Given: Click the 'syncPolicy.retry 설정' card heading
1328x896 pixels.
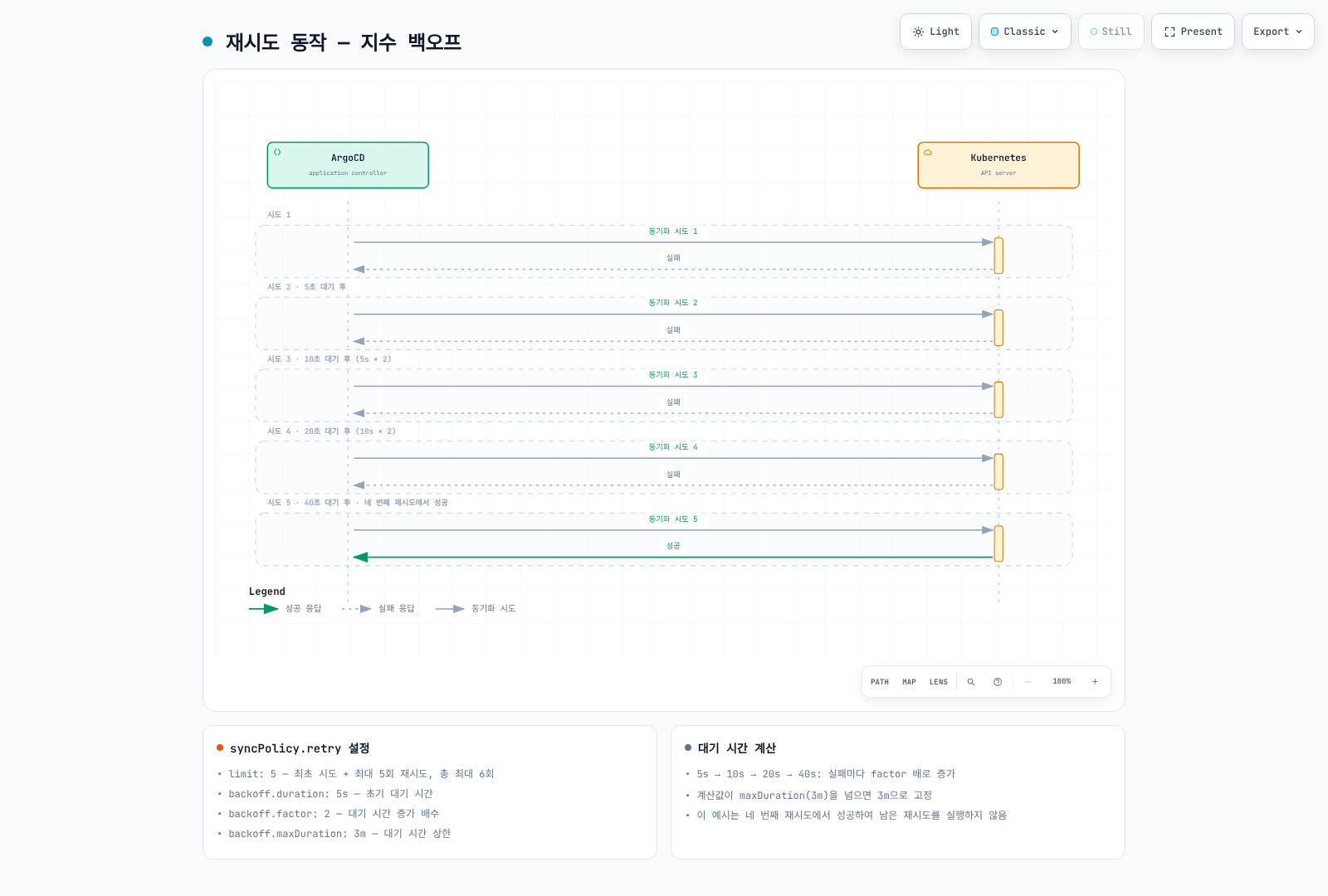Looking at the screenshot, I should 300,748.
